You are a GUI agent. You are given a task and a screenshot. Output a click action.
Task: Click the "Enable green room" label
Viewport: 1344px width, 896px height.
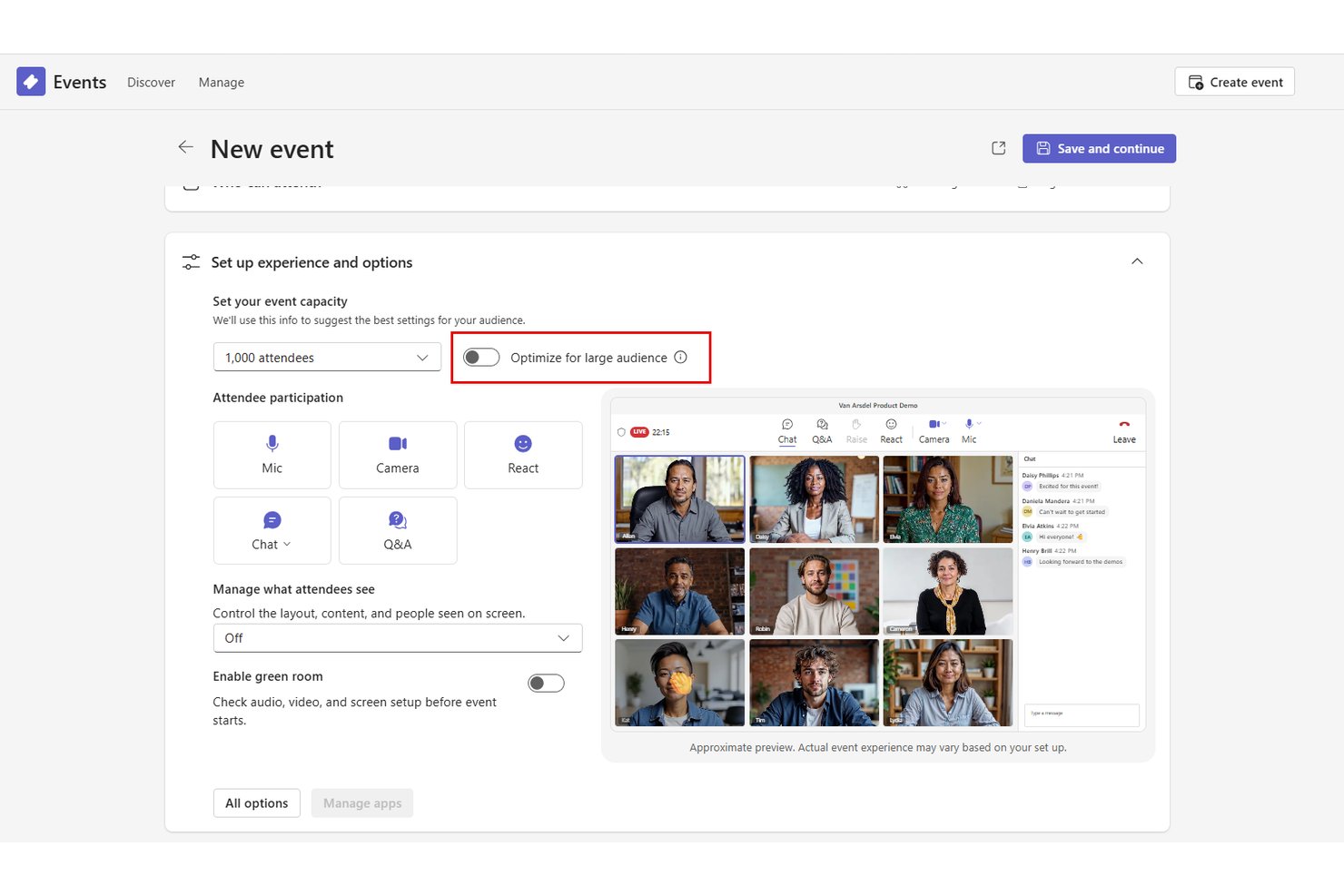(268, 676)
